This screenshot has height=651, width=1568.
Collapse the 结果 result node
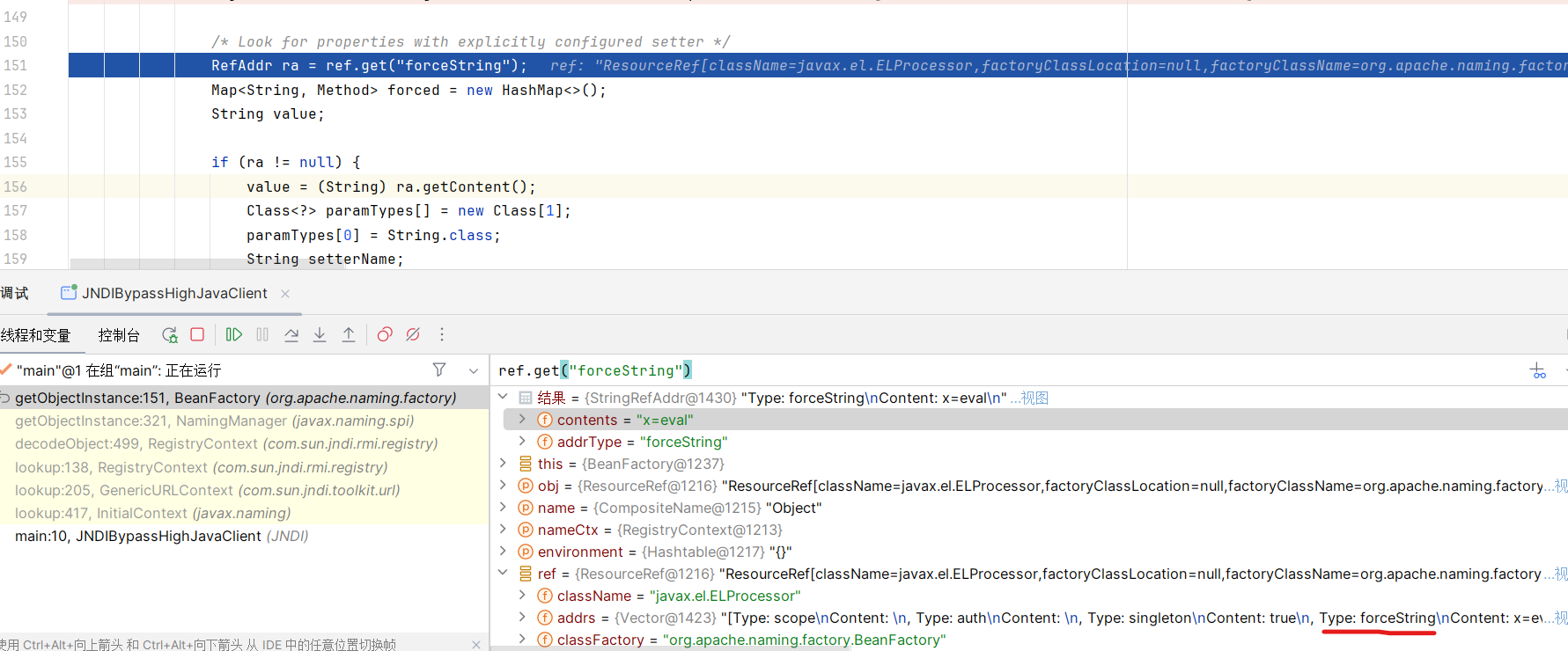503,398
